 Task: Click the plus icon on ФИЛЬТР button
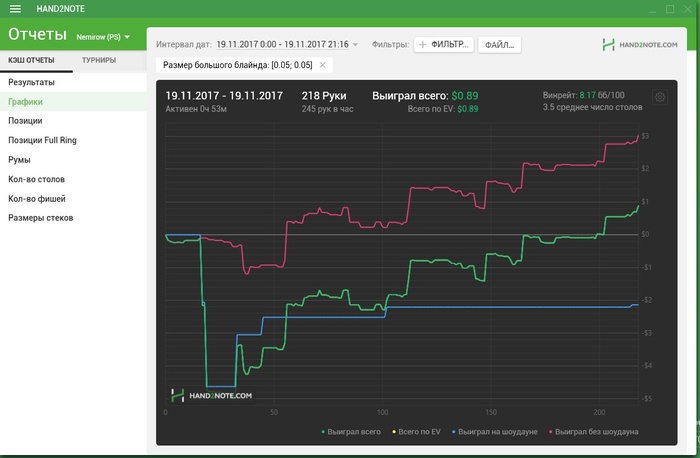pos(422,45)
